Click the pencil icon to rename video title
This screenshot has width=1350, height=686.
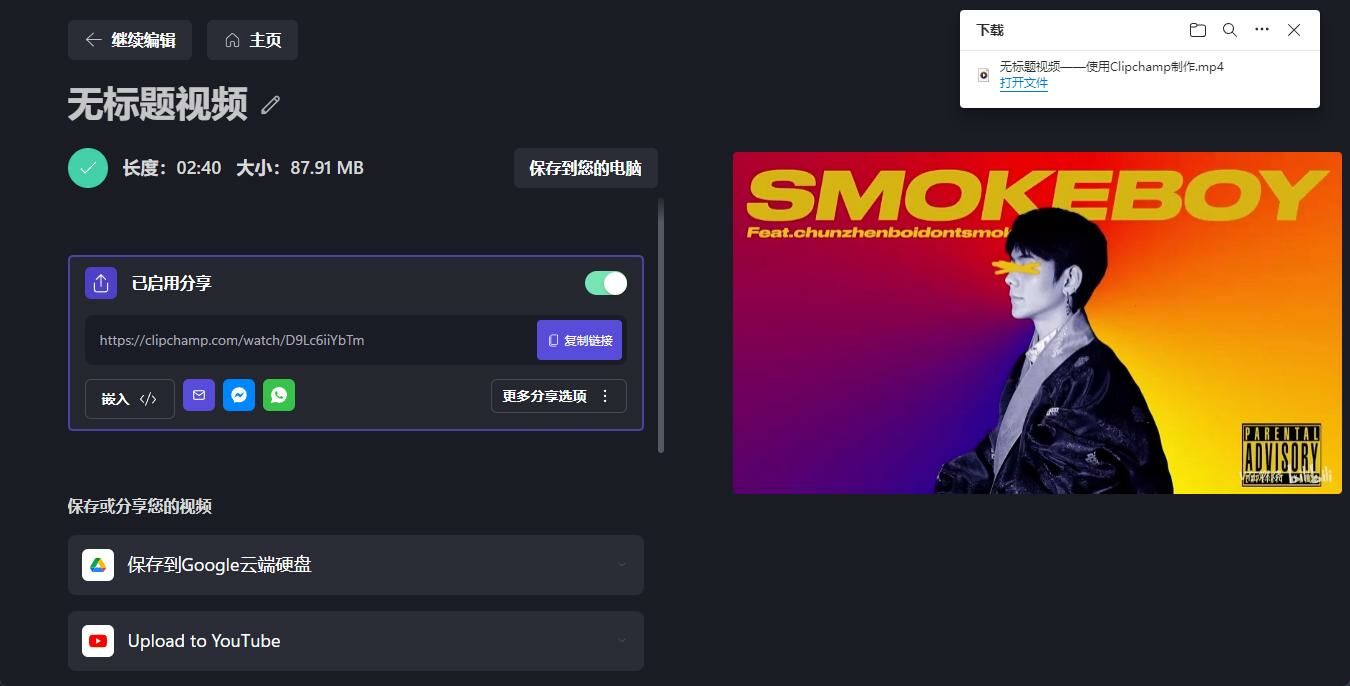coord(270,104)
